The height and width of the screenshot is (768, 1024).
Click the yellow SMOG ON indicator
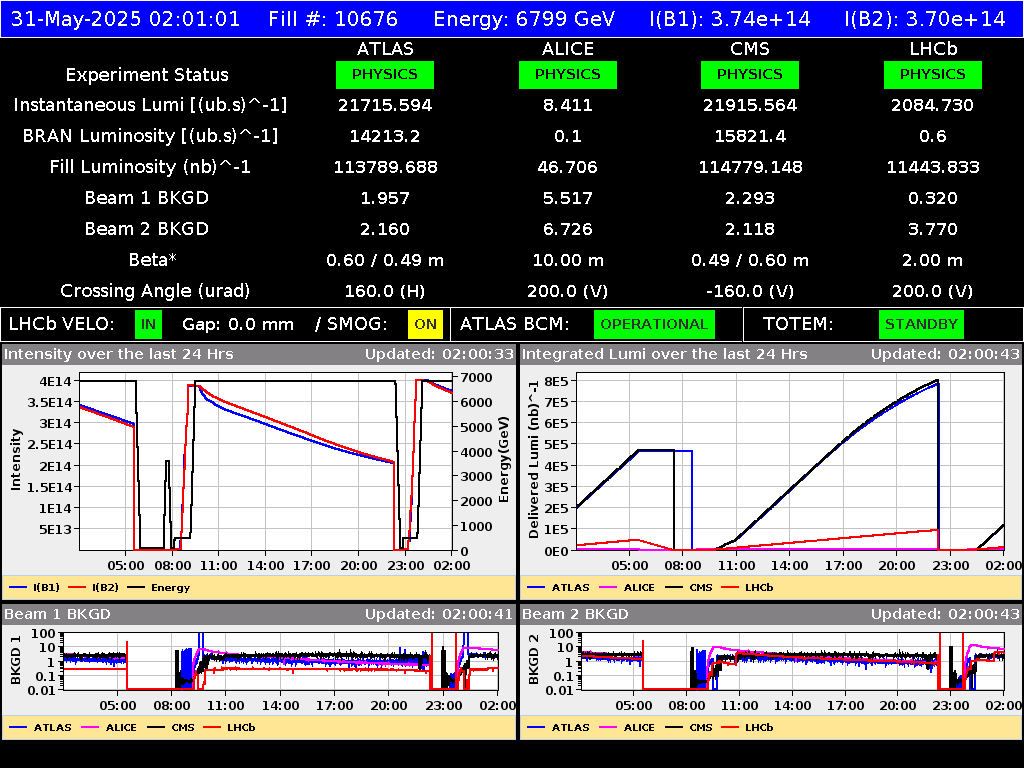click(x=425, y=325)
